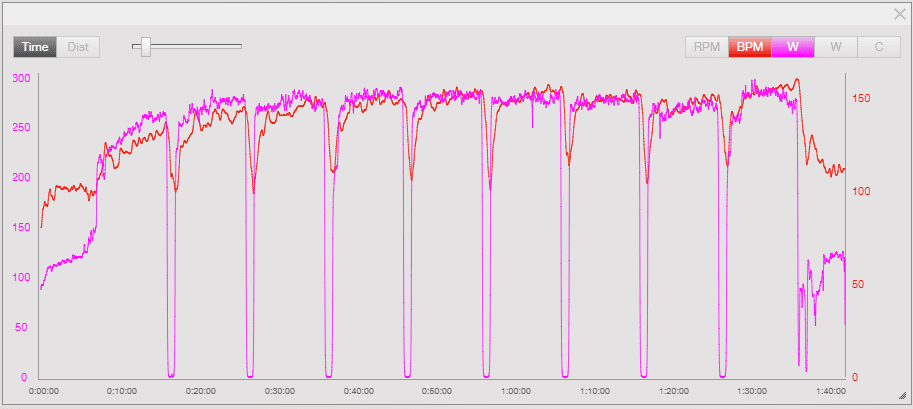Enable the RPM cadence series
This screenshot has width=913, height=409.
(x=706, y=47)
